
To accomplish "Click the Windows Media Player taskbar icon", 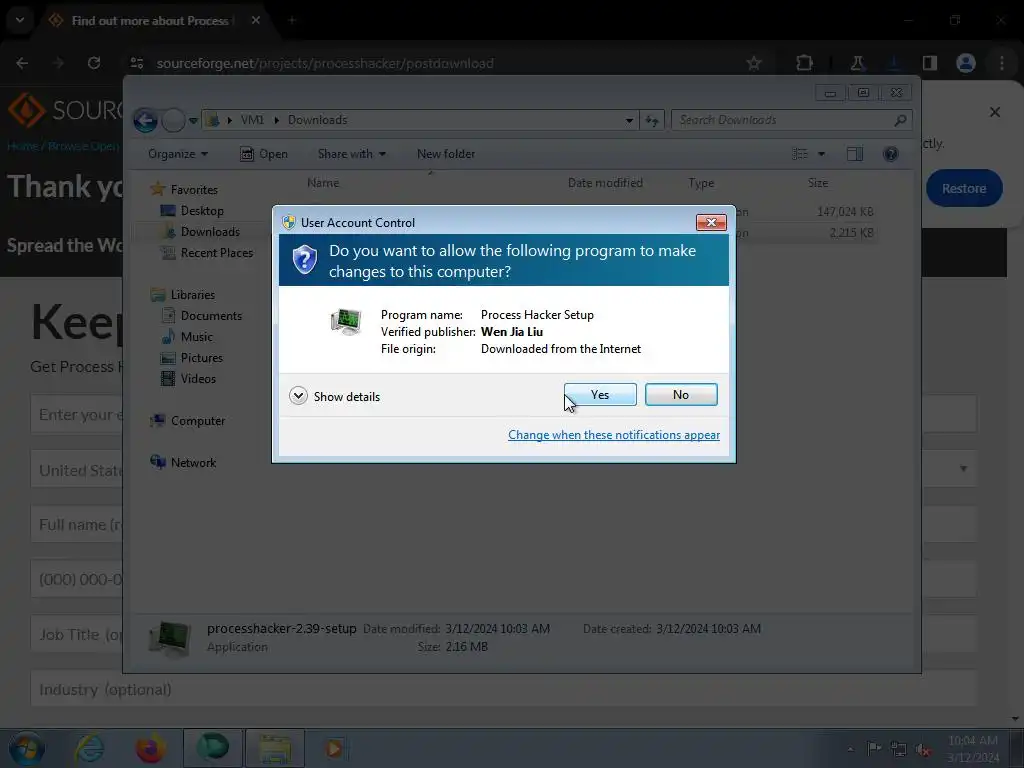I will pos(334,748).
